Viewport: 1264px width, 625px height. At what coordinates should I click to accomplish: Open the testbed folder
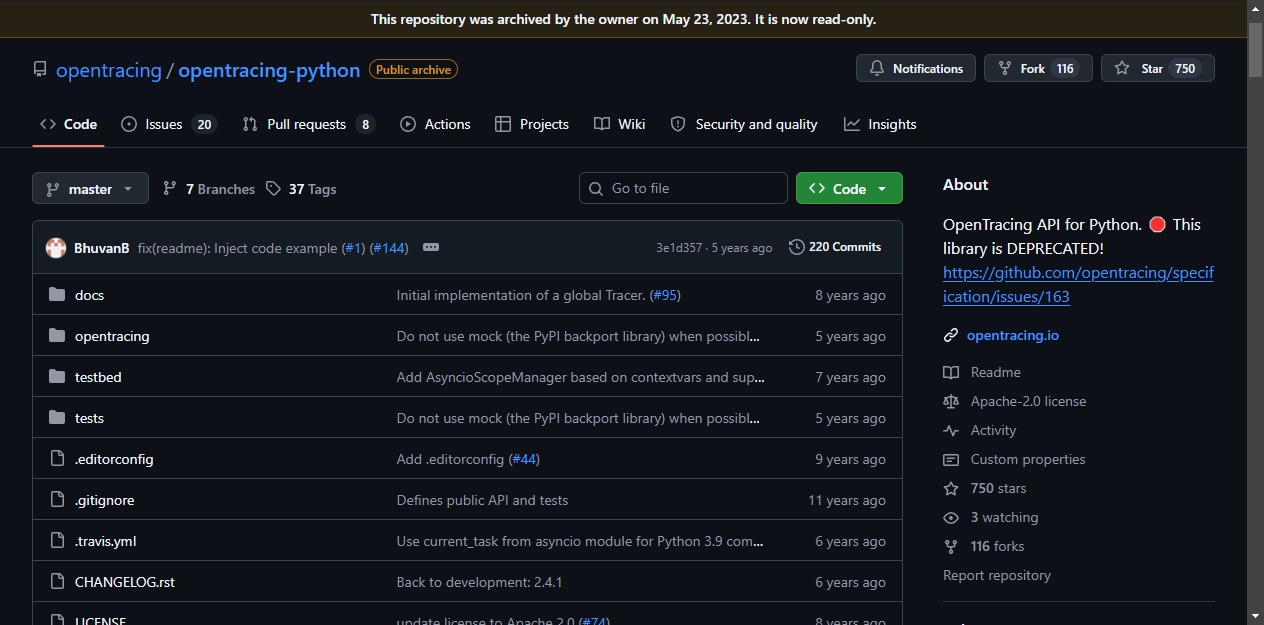[98, 377]
